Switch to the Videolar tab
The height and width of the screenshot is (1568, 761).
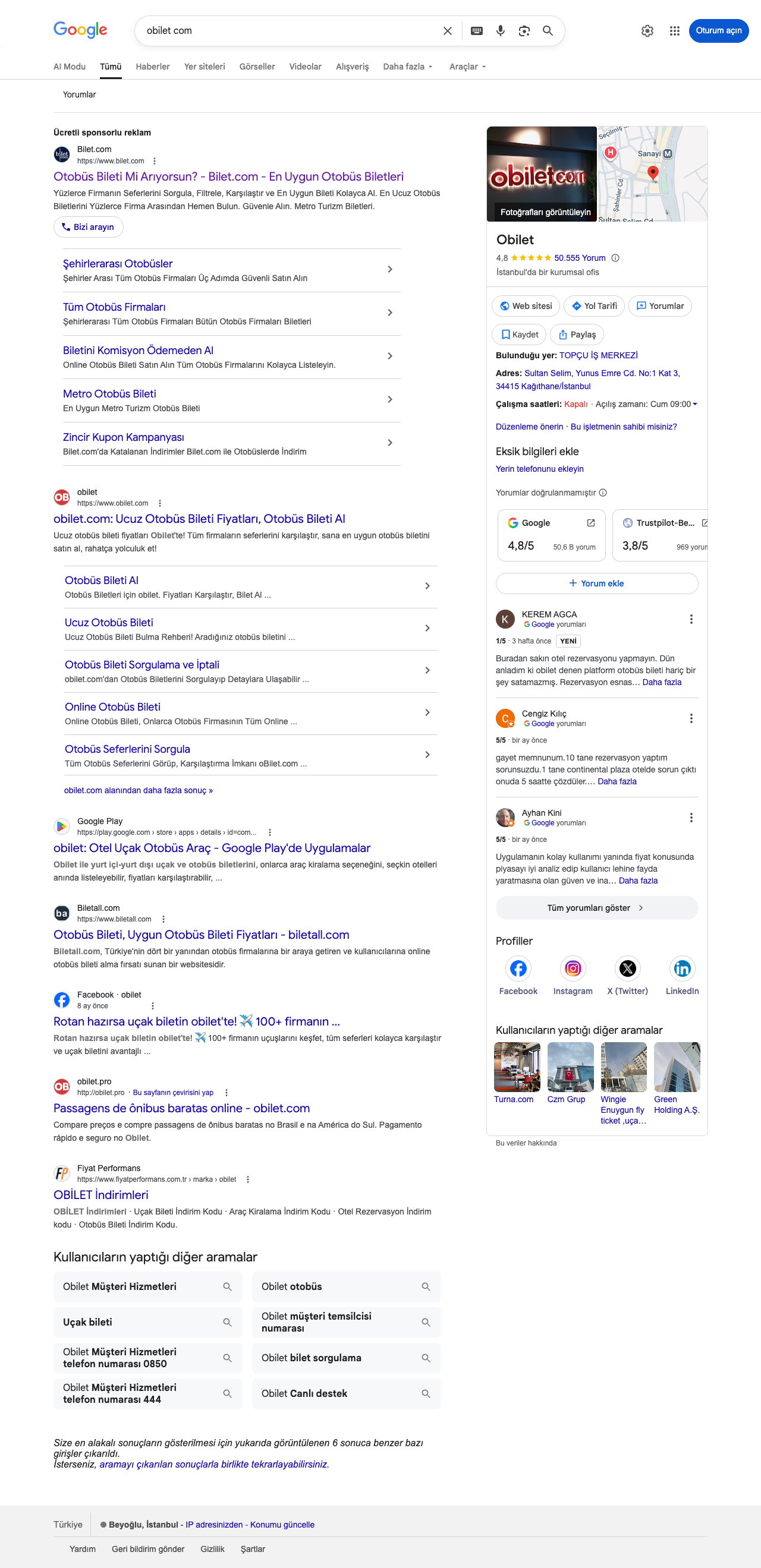pos(305,67)
